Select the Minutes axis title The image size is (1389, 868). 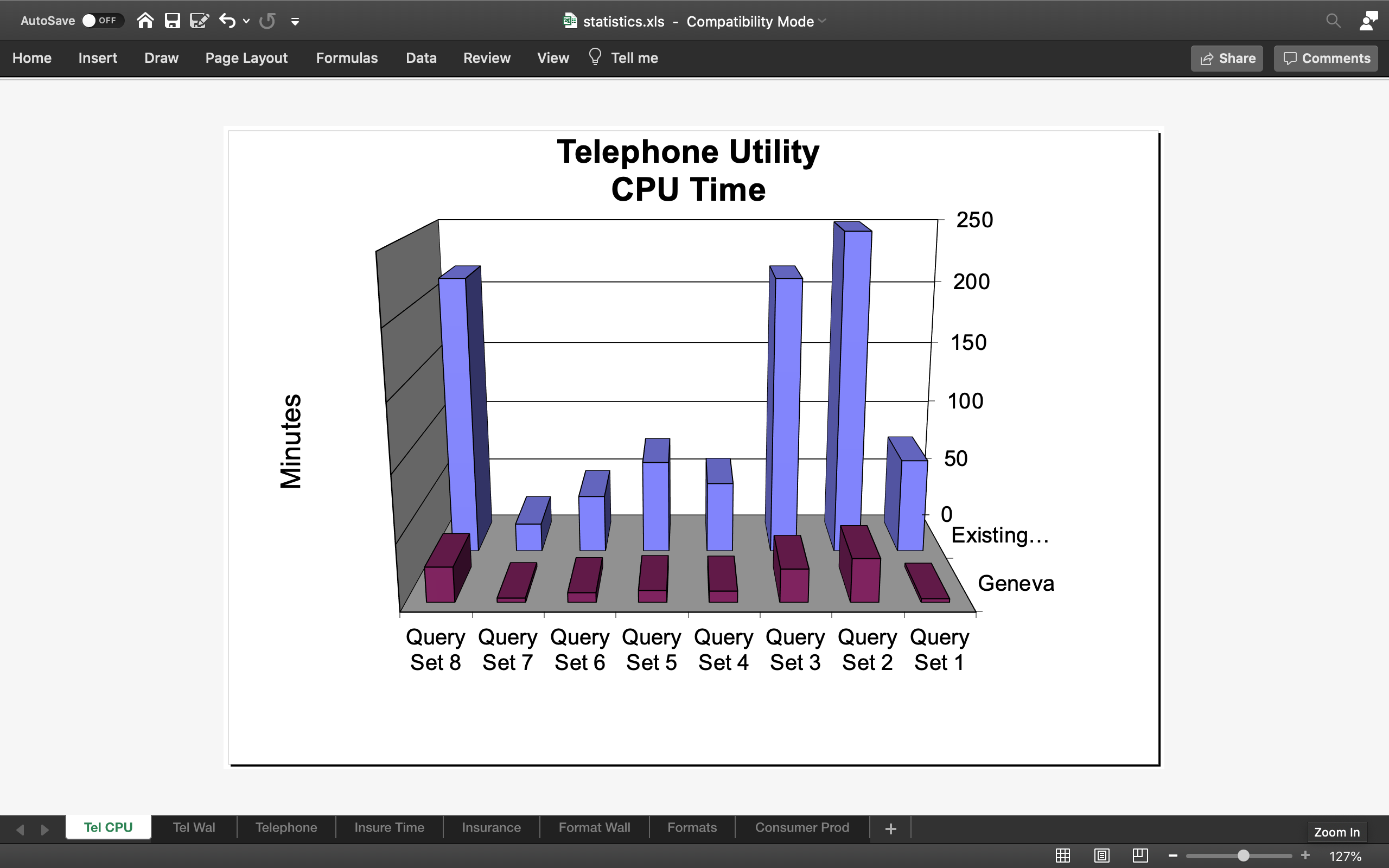290,441
